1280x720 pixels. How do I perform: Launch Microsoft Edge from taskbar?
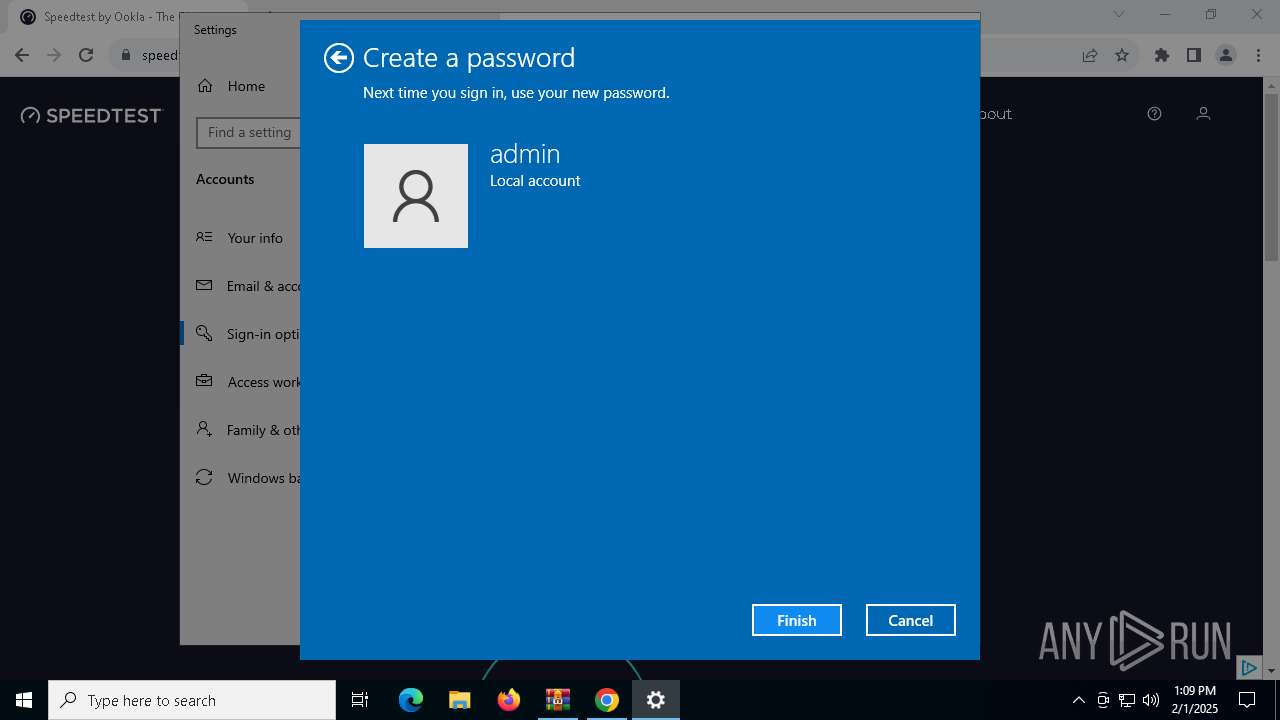click(411, 700)
